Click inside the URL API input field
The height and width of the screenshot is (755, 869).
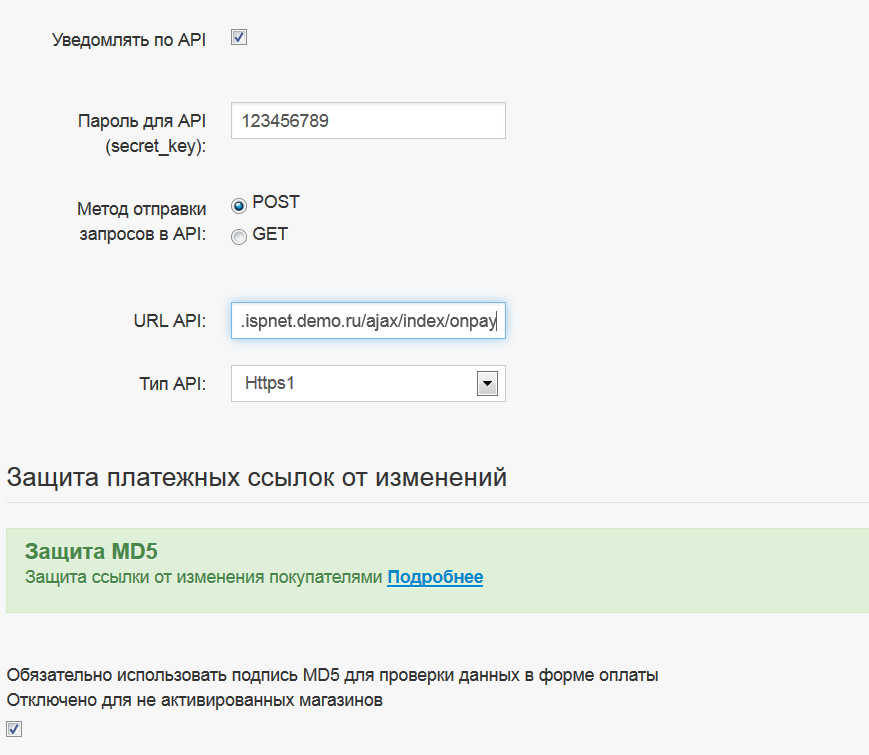(367, 321)
